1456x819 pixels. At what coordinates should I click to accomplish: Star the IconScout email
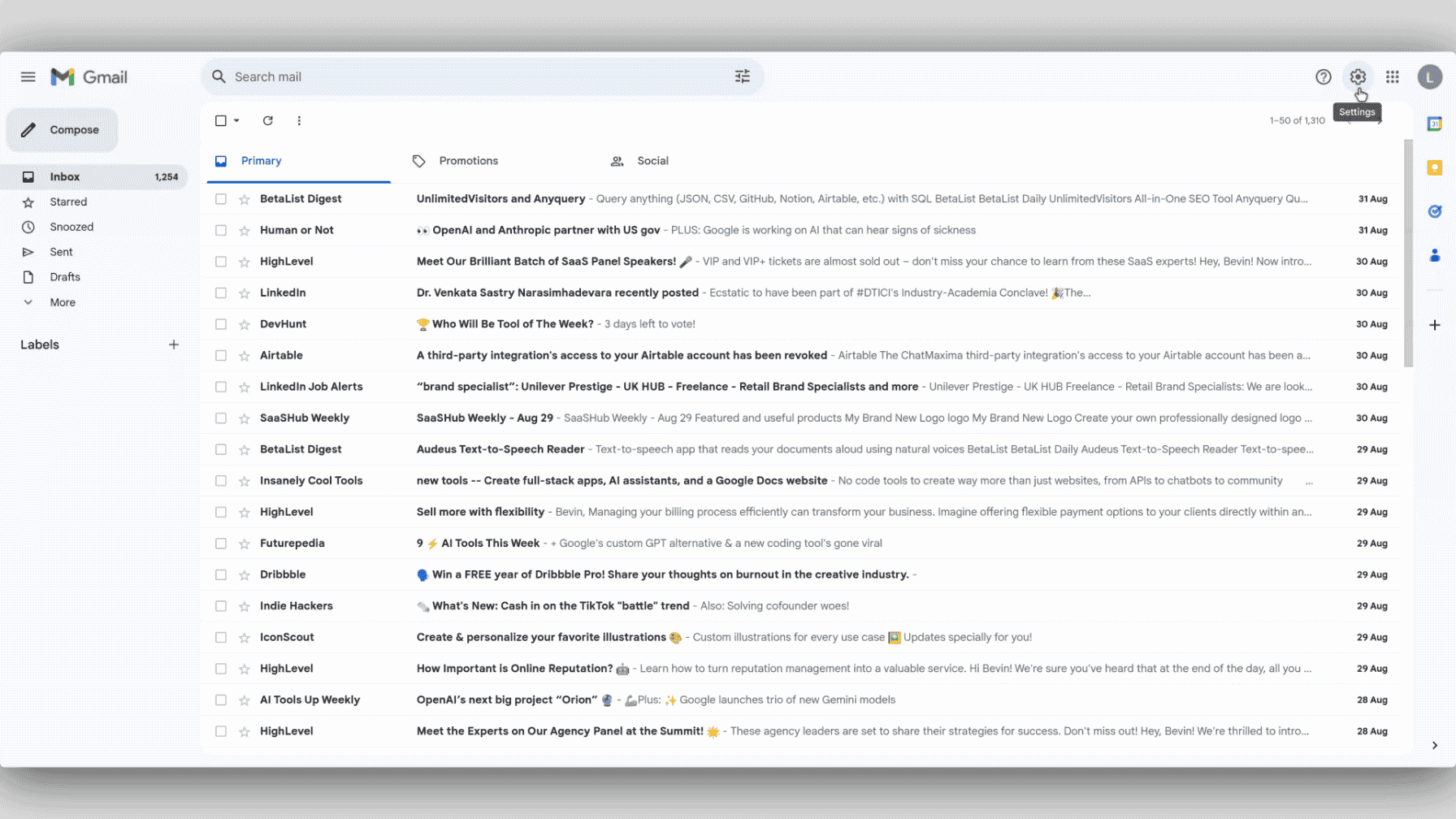click(x=244, y=638)
